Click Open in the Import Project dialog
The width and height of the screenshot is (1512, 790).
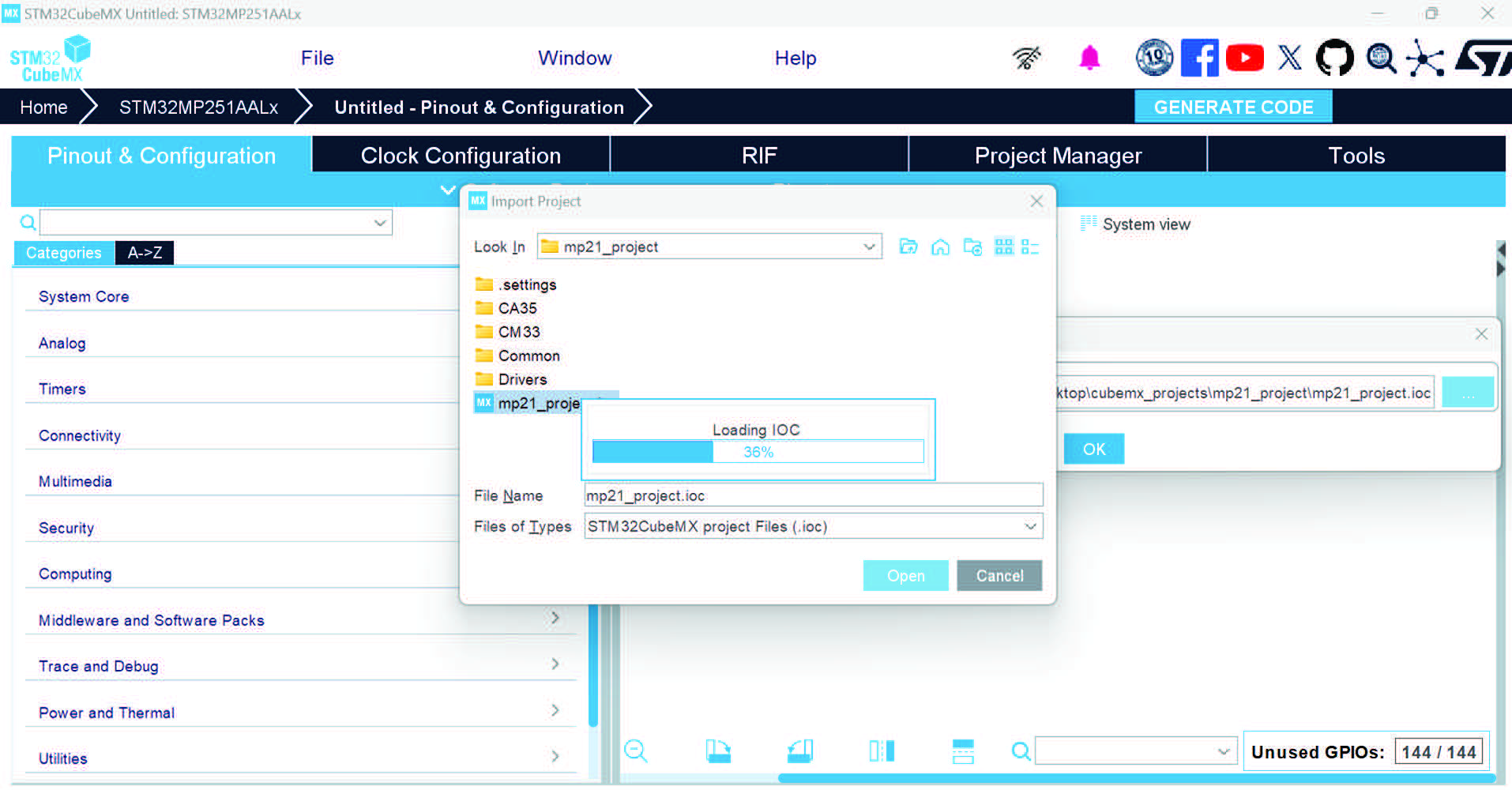pos(905,576)
